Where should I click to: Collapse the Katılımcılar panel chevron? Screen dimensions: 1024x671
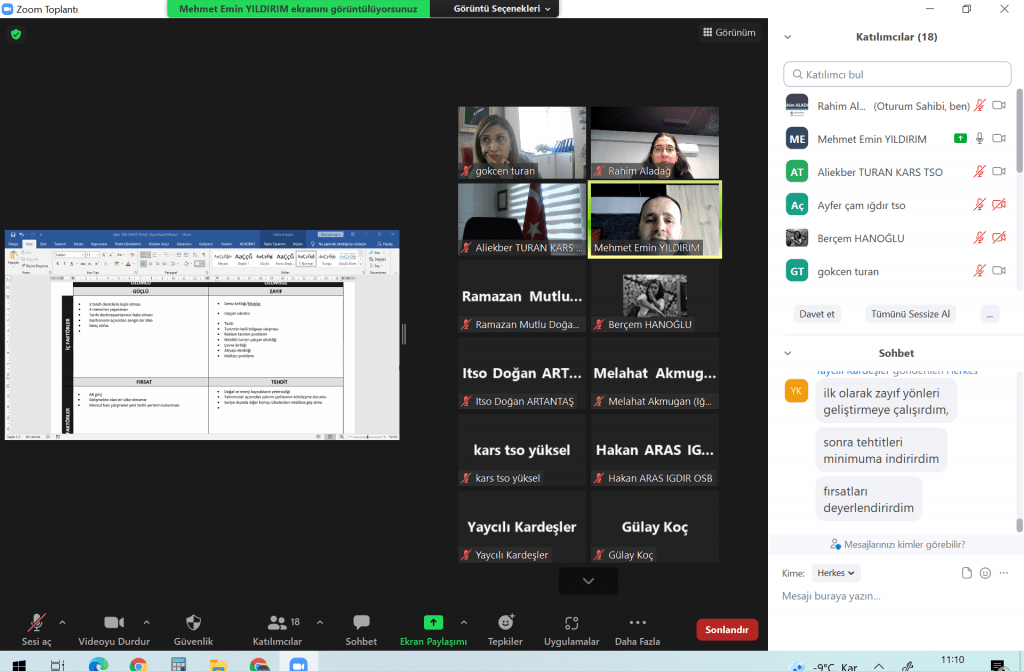pos(788,37)
